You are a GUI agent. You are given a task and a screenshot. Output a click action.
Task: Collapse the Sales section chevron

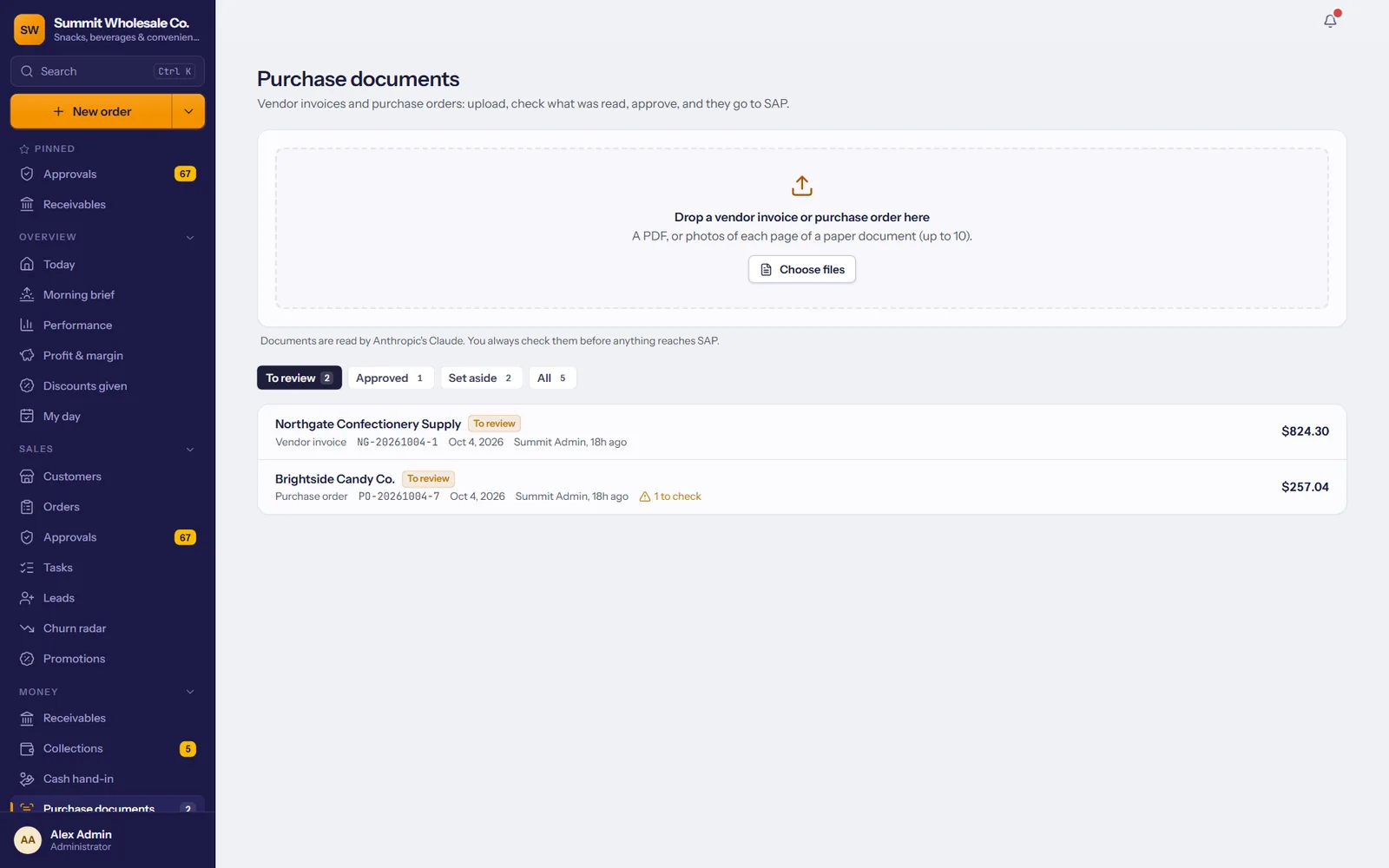[x=190, y=449]
